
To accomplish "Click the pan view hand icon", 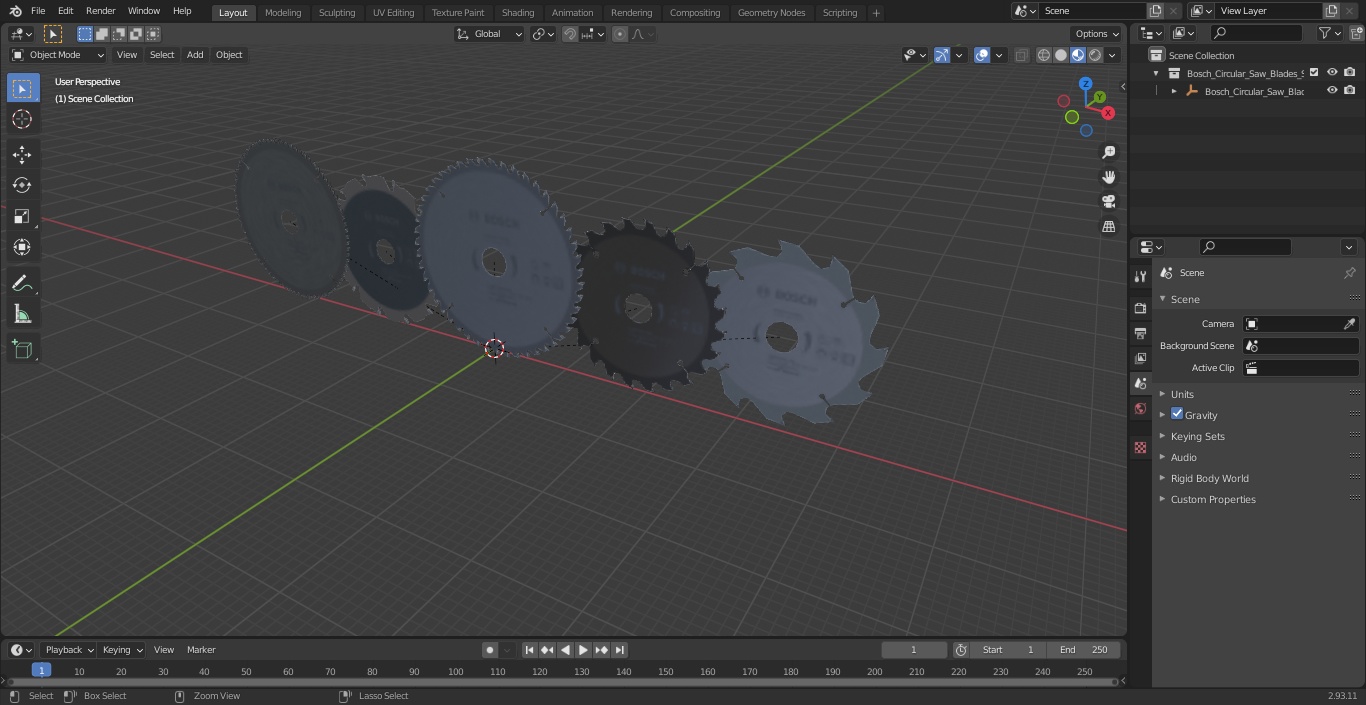I will (x=1108, y=177).
